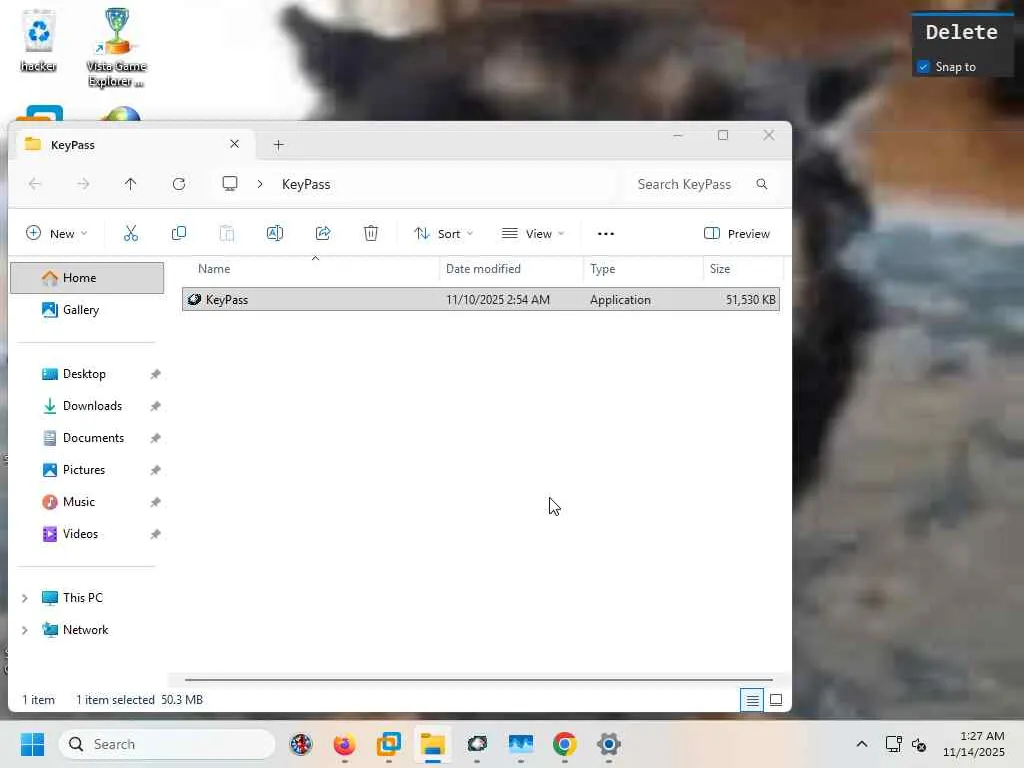Open the View dropdown
This screenshot has width=1024, height=768.
(532, 234)
